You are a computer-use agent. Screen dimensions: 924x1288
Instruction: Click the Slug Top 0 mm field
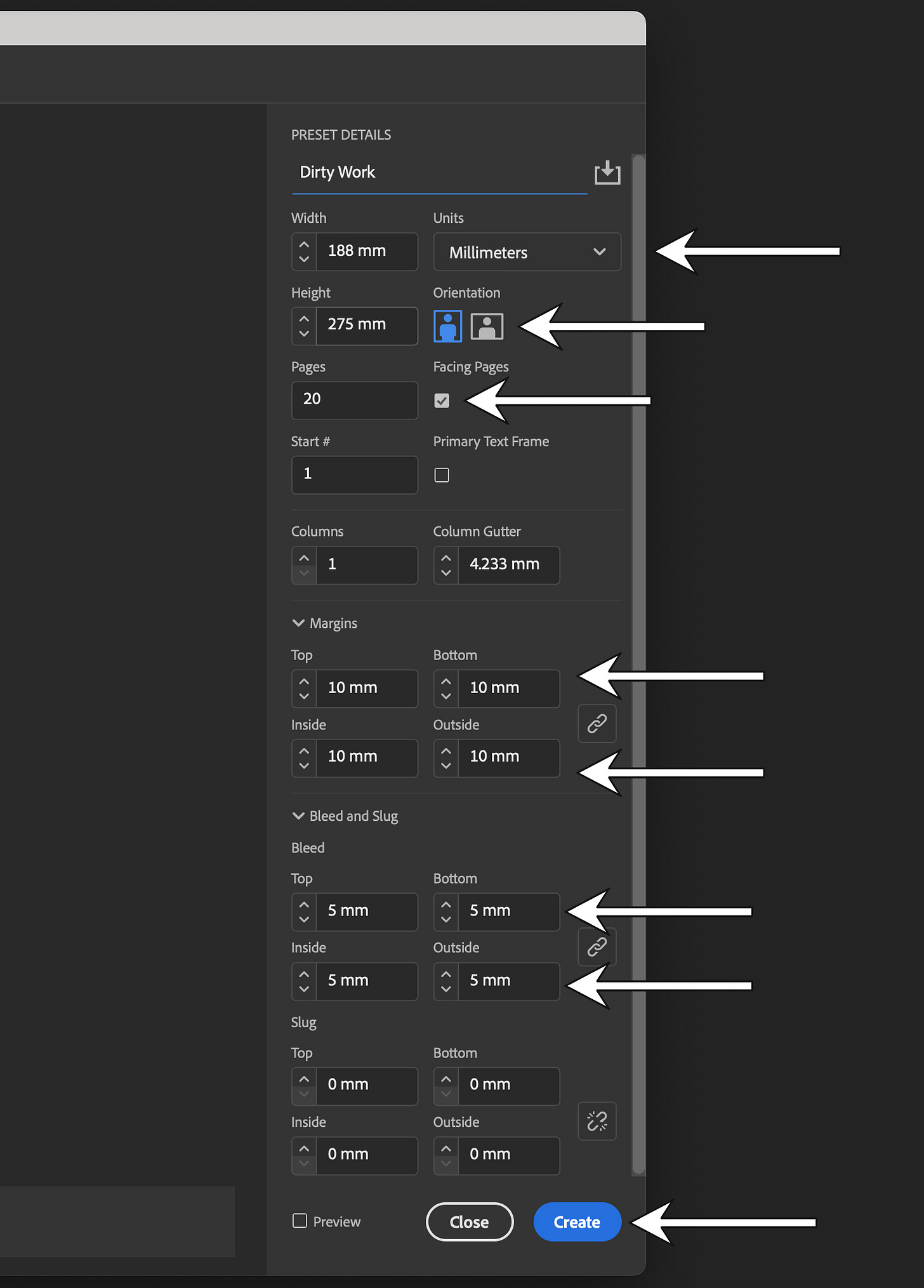(367, 1086)
